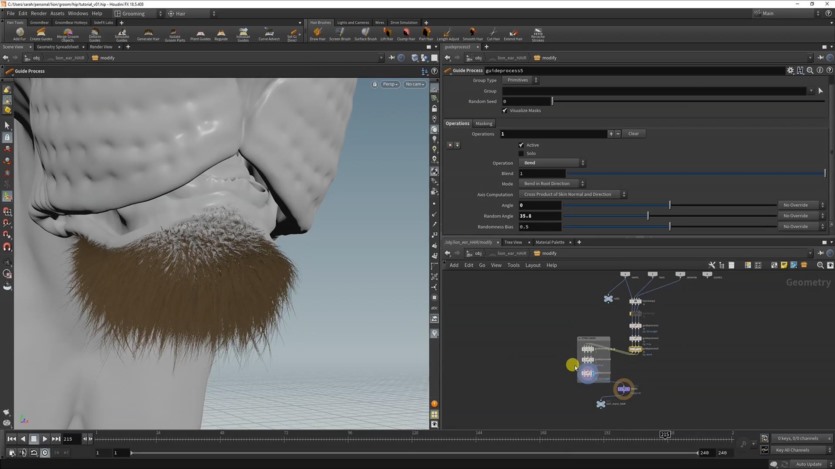Click the modify node path button in viewport

click(103, 58)
